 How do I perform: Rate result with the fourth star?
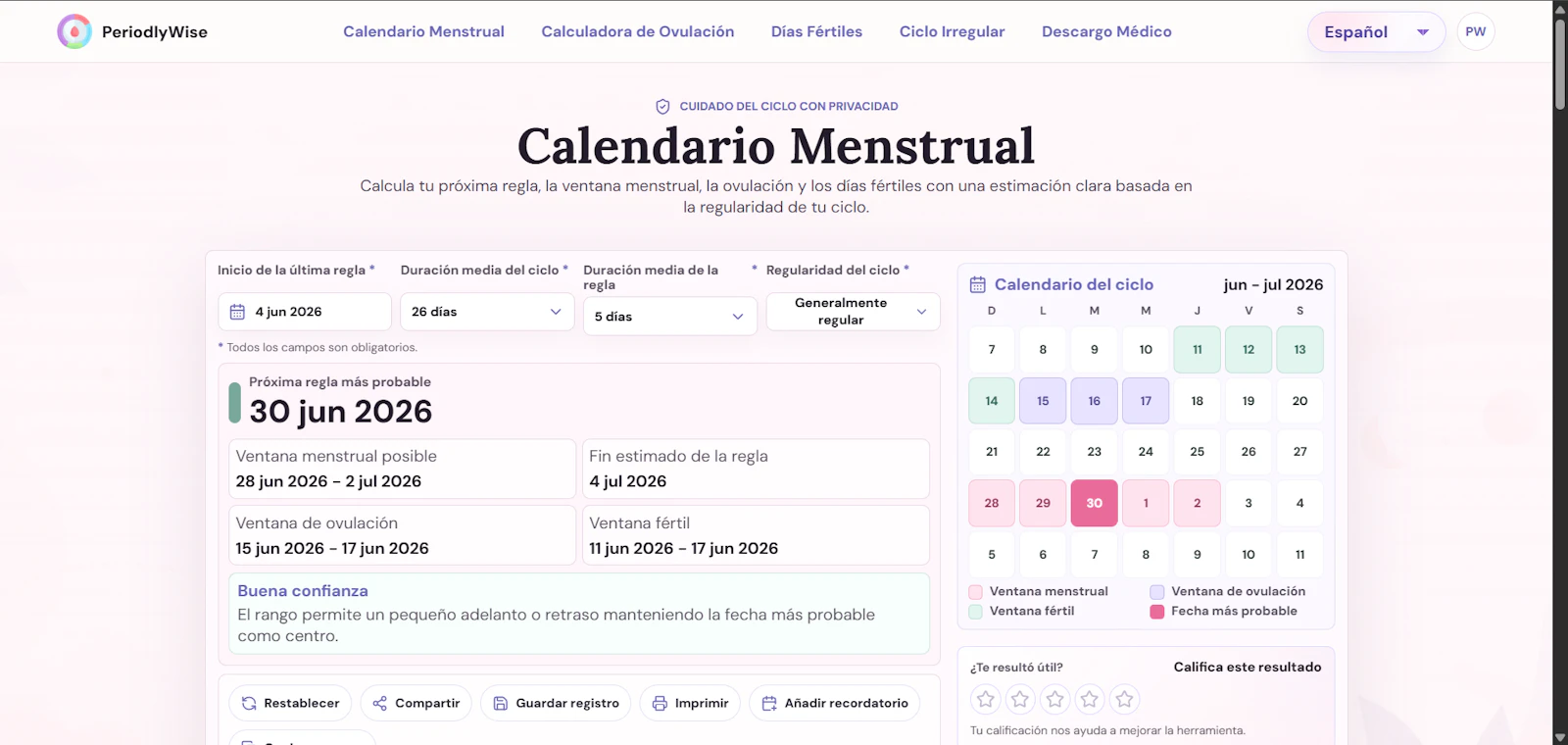click(x=1090, y=699)
